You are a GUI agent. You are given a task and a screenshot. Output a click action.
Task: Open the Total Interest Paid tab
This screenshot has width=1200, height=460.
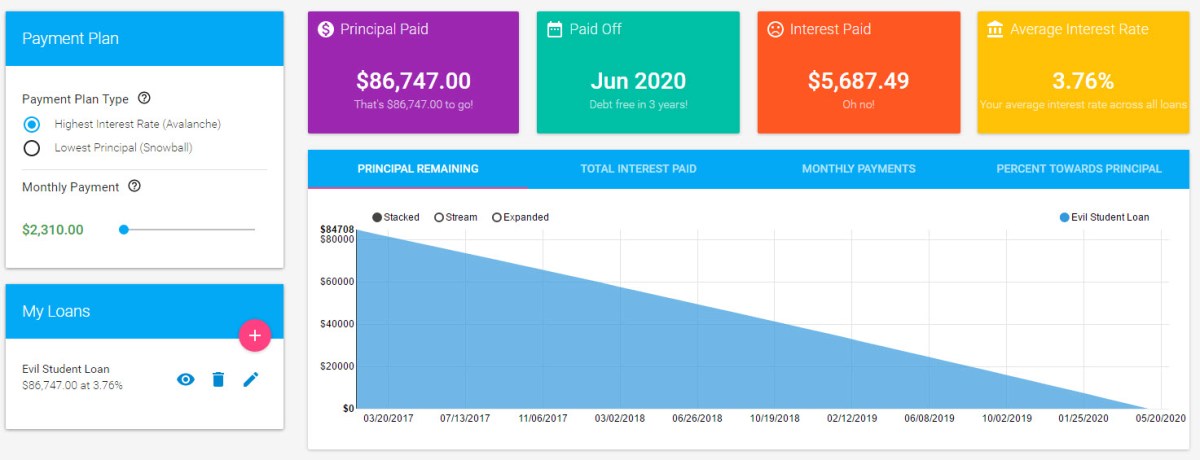point(638,169)
